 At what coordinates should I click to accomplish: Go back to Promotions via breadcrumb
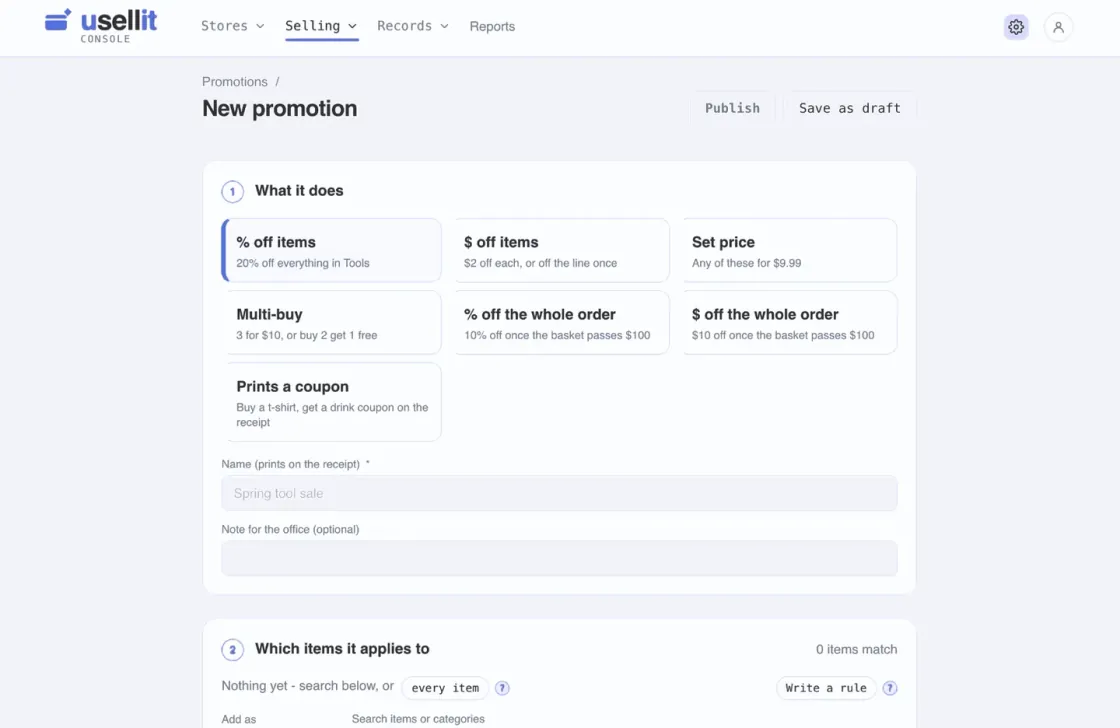[234, 82]
